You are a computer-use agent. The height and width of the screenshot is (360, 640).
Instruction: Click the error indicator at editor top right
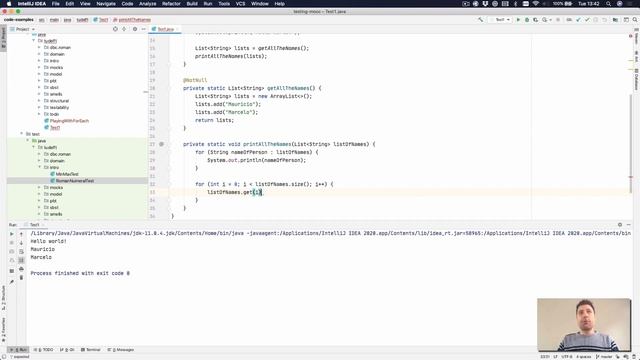(631, 36)
